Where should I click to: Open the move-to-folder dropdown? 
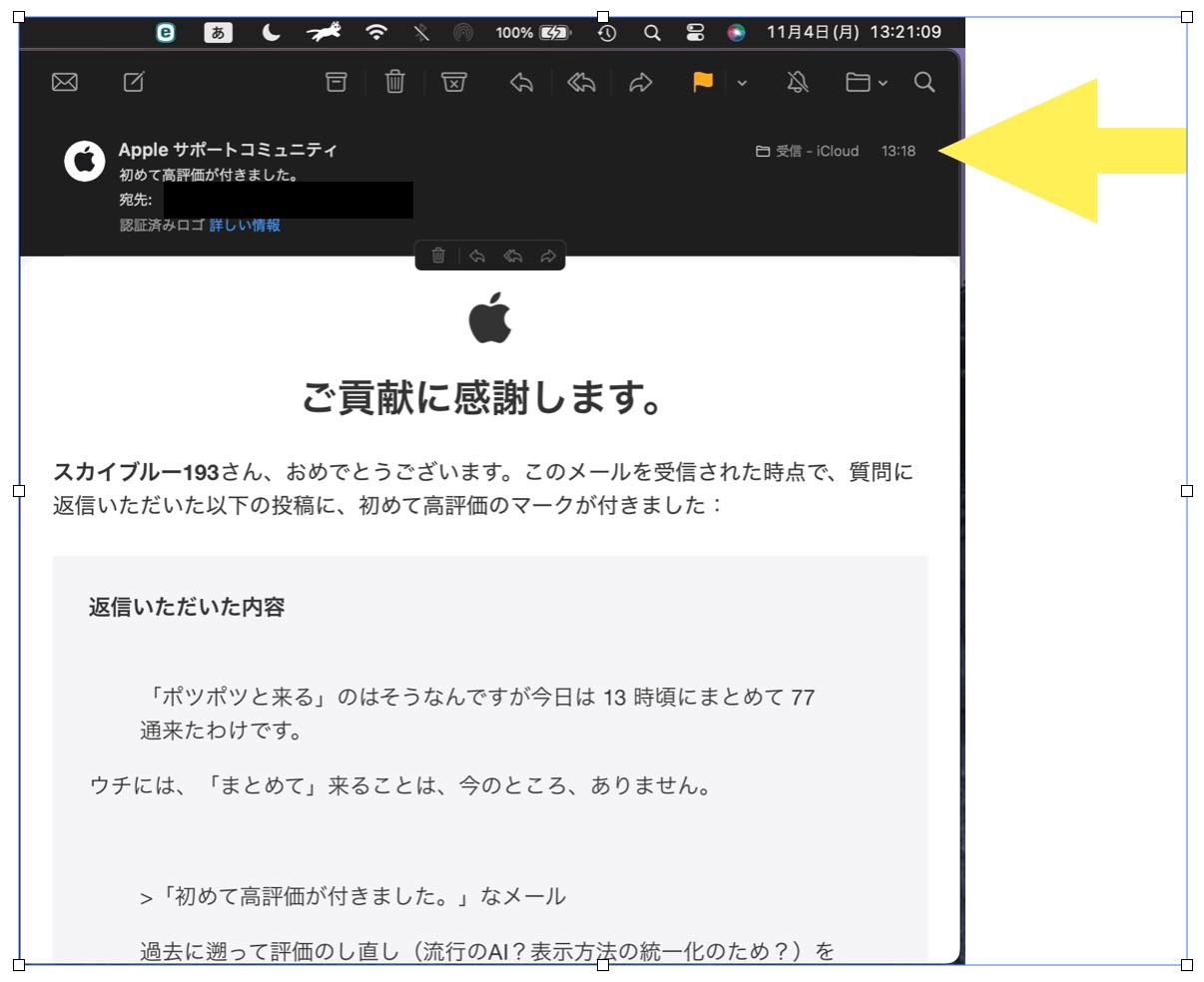(x=866, y=83)
